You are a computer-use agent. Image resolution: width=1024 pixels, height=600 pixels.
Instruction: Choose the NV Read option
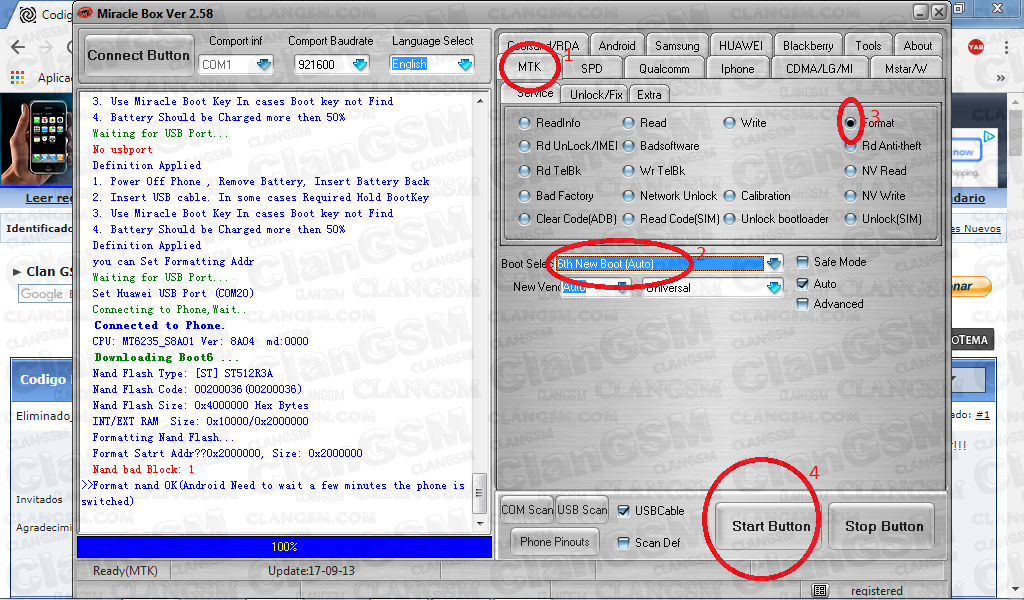click(850, 171)
